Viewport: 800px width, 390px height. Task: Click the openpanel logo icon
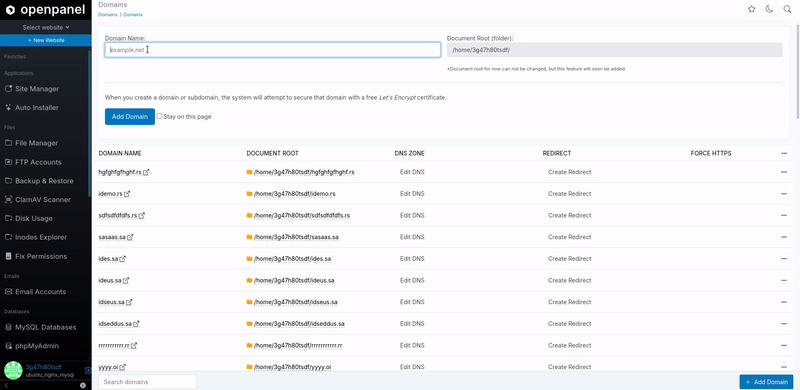click(10, 10)
